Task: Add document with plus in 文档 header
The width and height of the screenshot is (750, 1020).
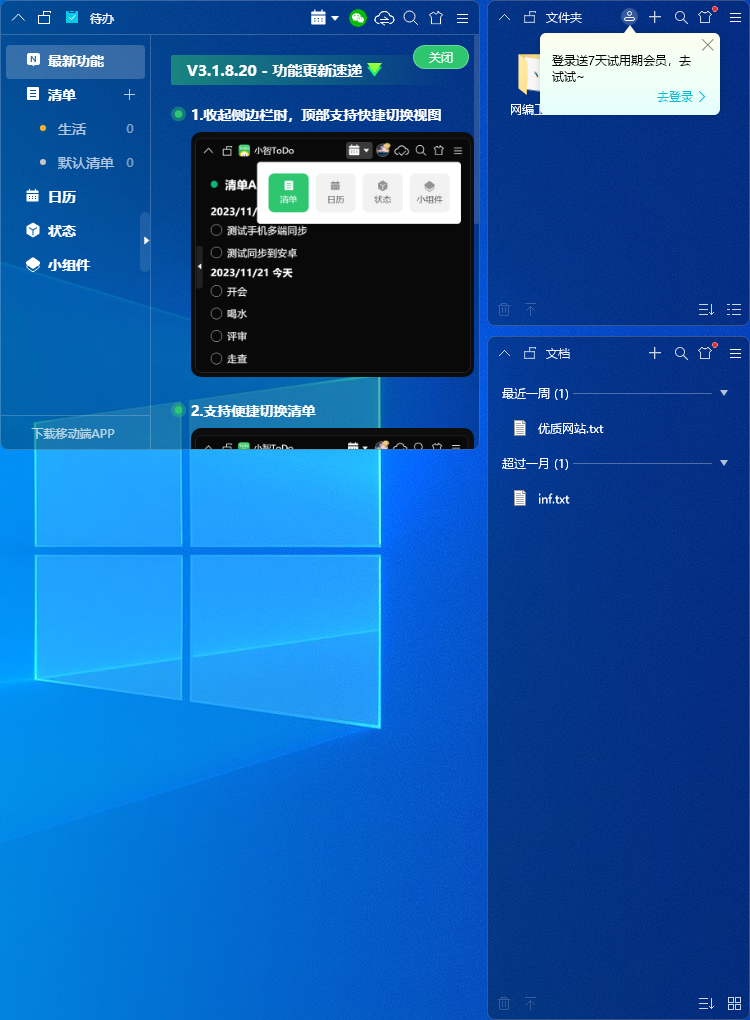Action: pyautogui.click(x=655, y=353)
